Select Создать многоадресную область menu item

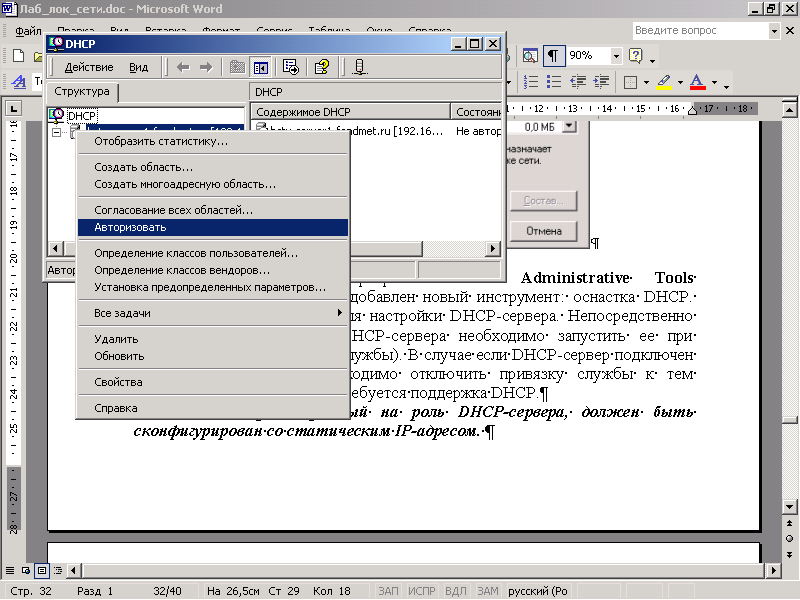tap(213, 184)
